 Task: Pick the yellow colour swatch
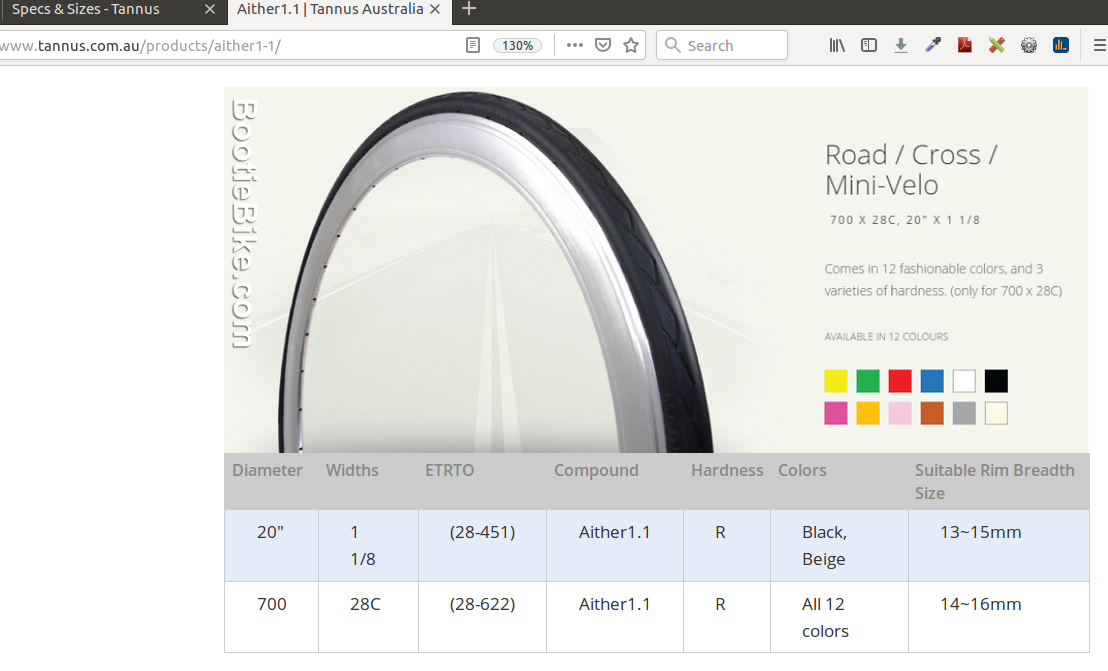(x=836, y=381)
